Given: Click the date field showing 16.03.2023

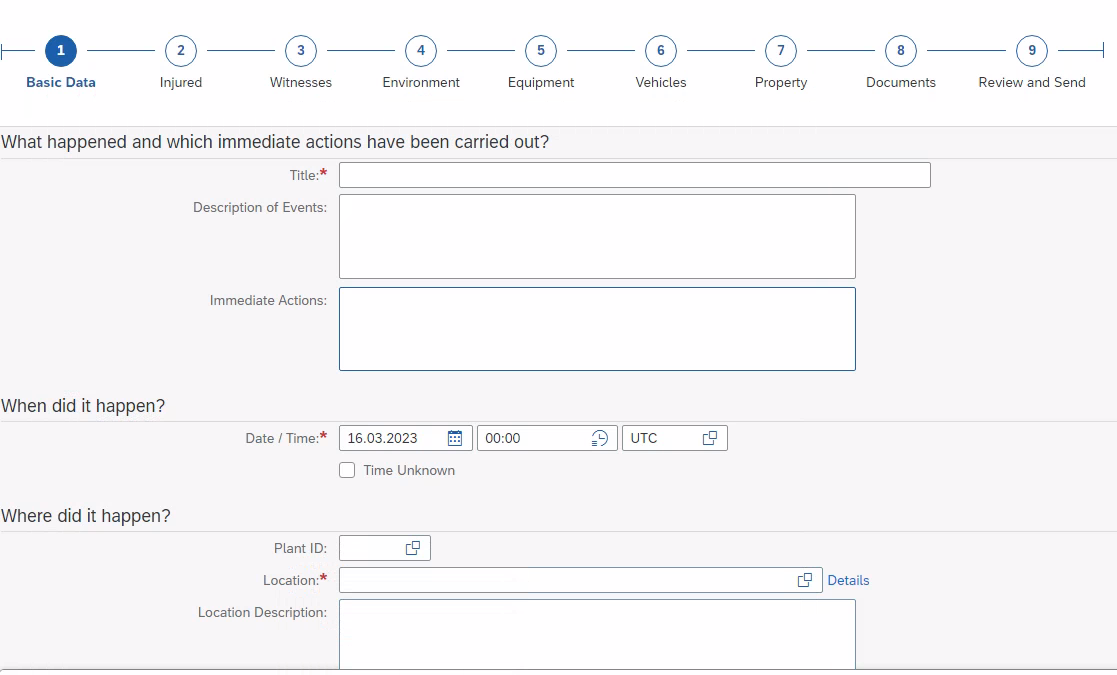Looking at the screenshot, I should [x=392, y=438].
